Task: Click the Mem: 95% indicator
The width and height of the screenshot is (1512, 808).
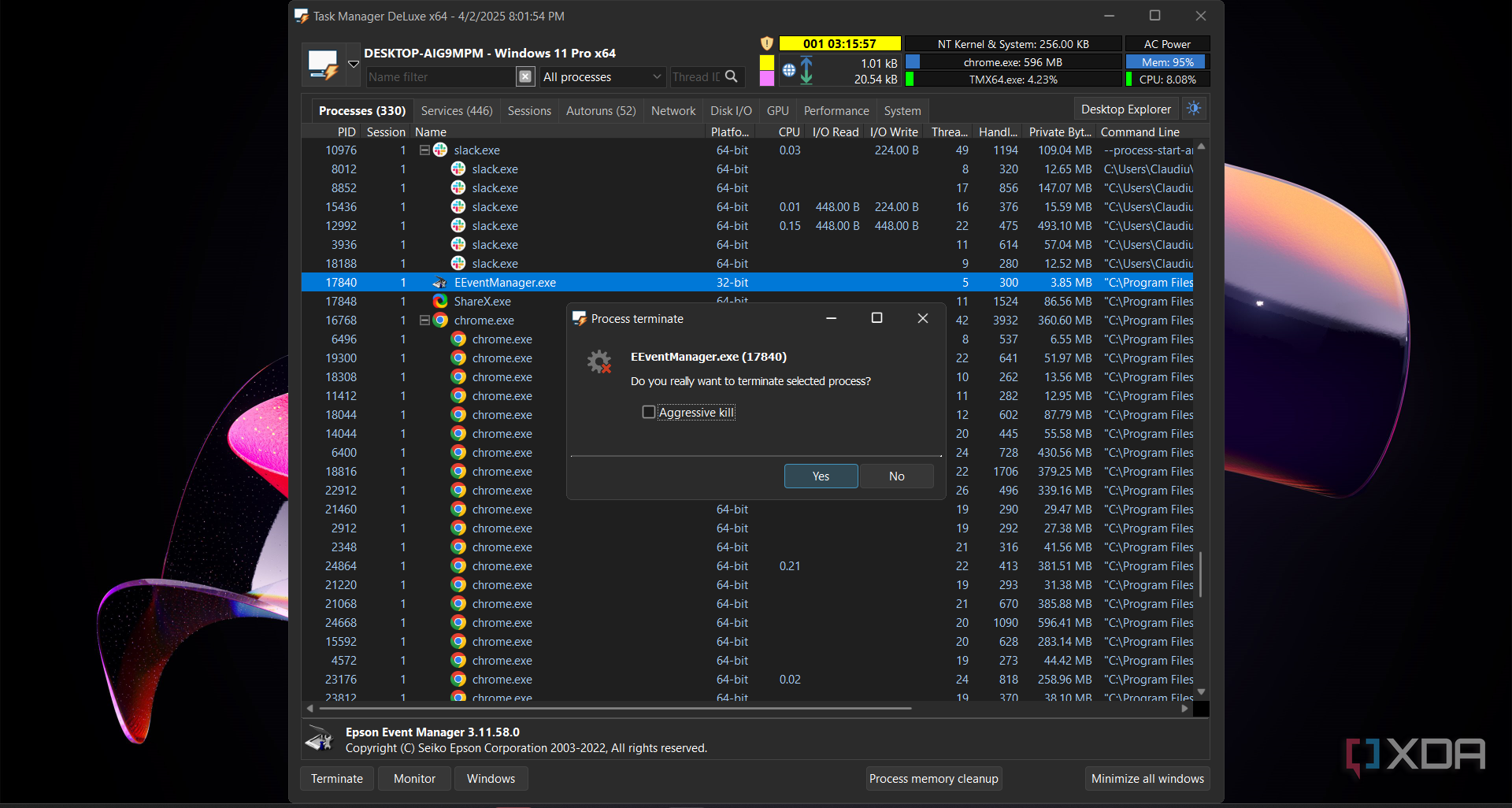Action: (1167, 61)
